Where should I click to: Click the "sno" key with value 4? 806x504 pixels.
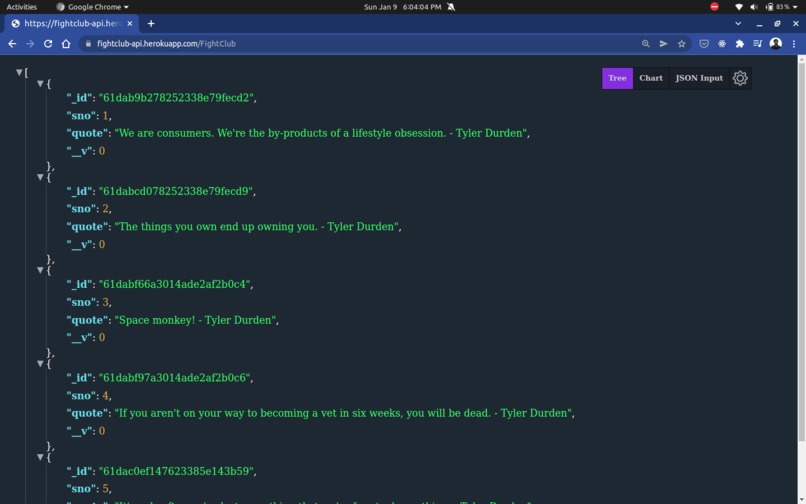pos(81,396)
